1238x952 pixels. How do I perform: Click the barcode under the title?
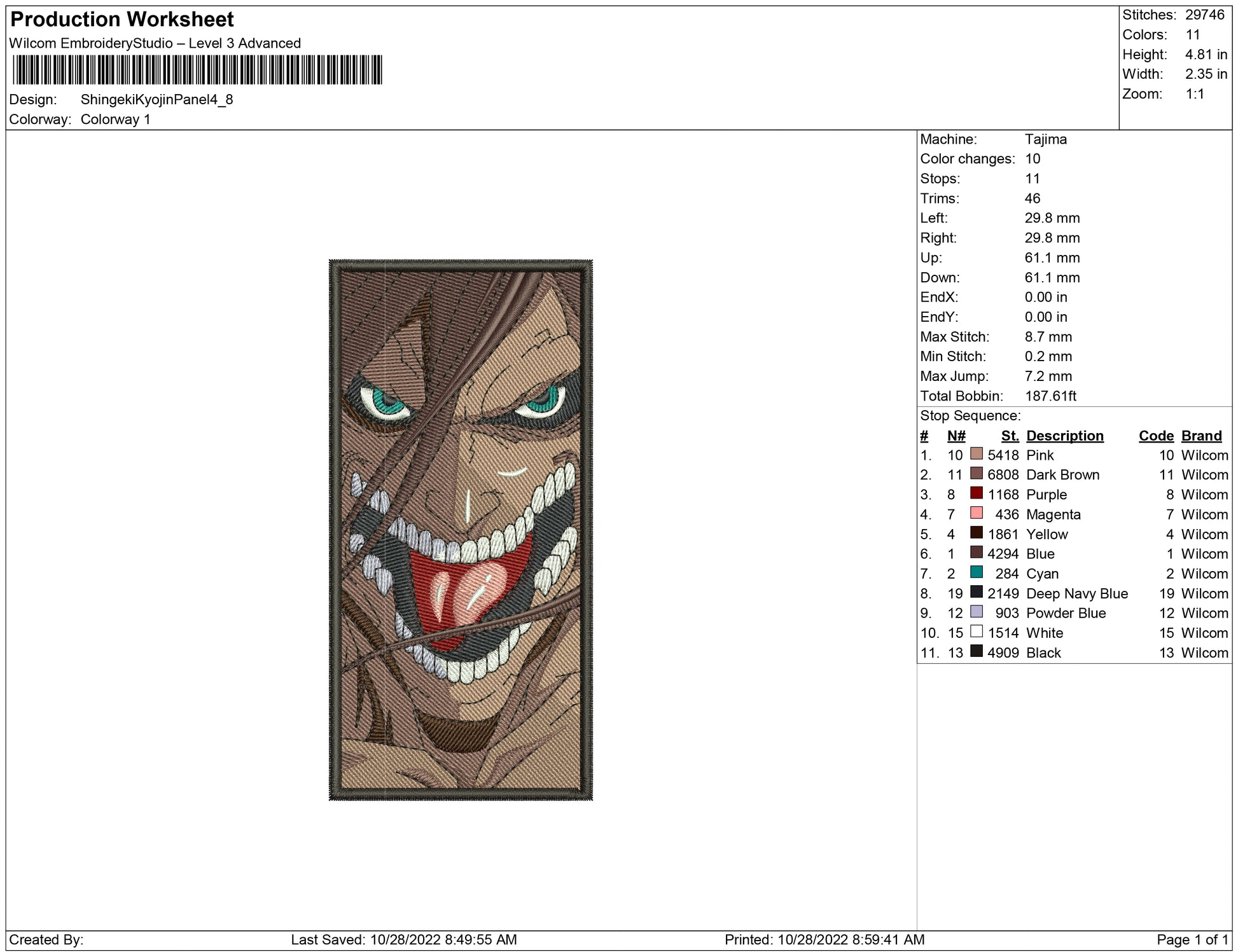[x=197, y=70]
